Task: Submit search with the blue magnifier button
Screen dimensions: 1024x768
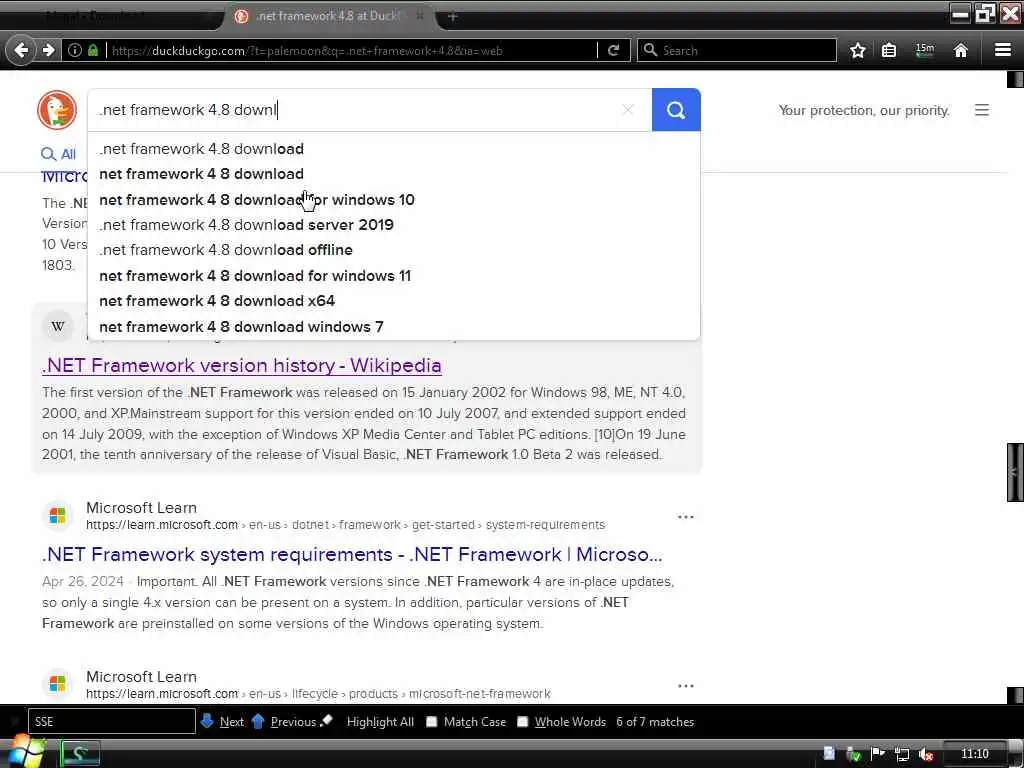Action: 676,110
